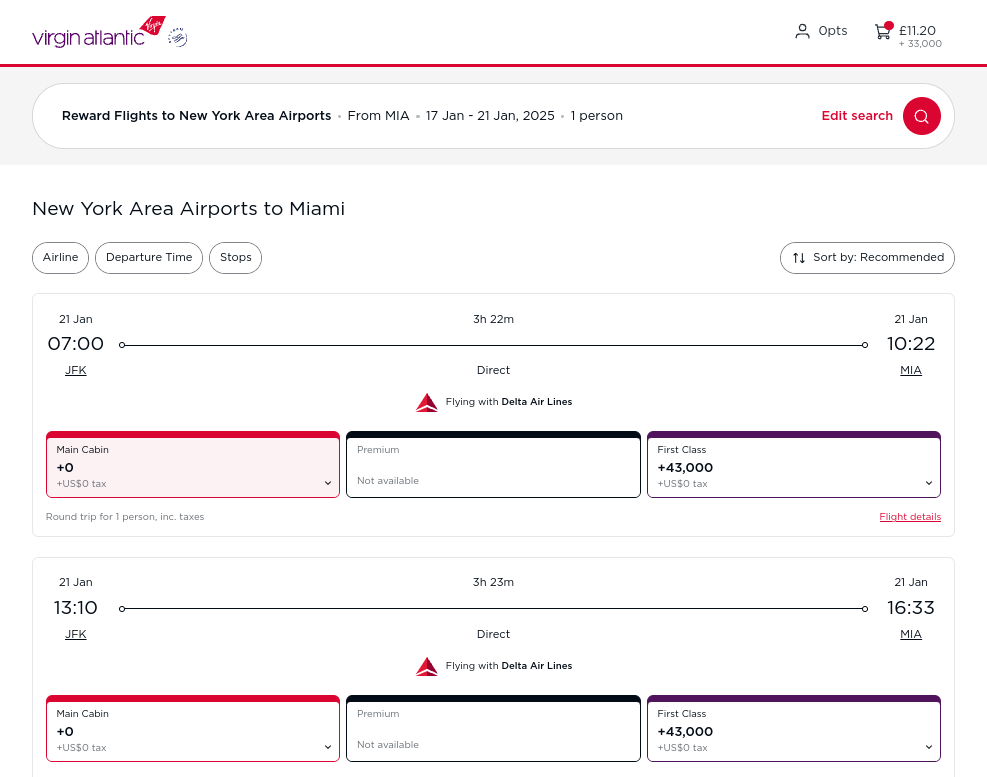
Task: Click the 1 person passenger text
Action: 596,116
